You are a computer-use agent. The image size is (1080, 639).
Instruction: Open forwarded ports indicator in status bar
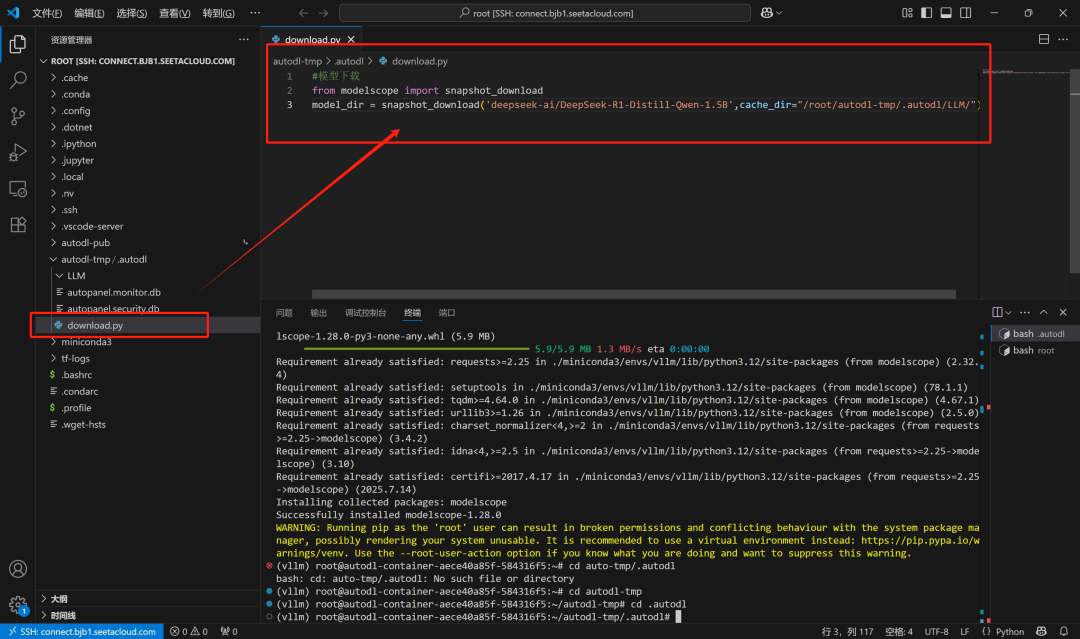point(229,631)
